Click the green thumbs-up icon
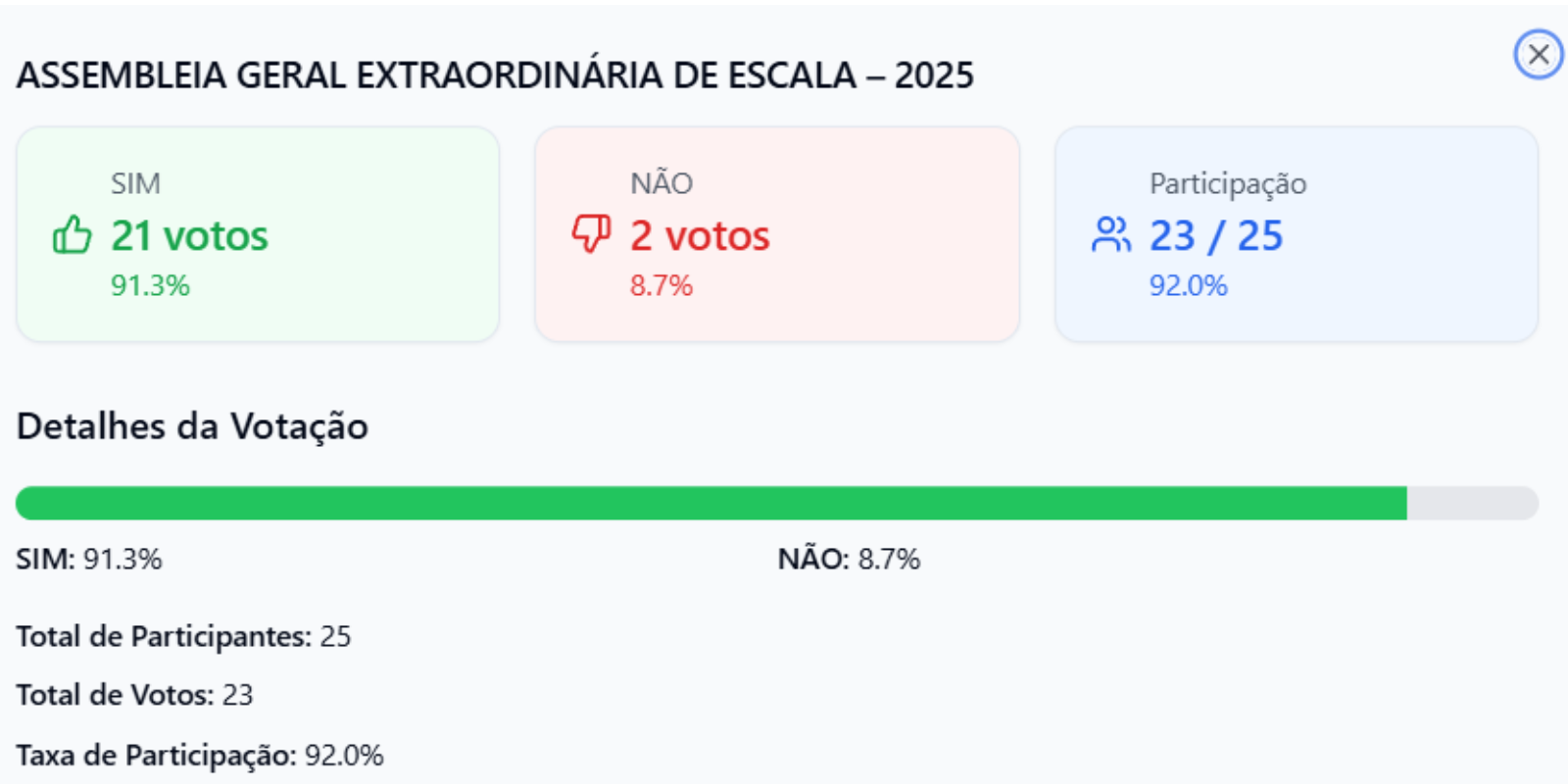Screen dimensions: 1568x784 [72, 235]
